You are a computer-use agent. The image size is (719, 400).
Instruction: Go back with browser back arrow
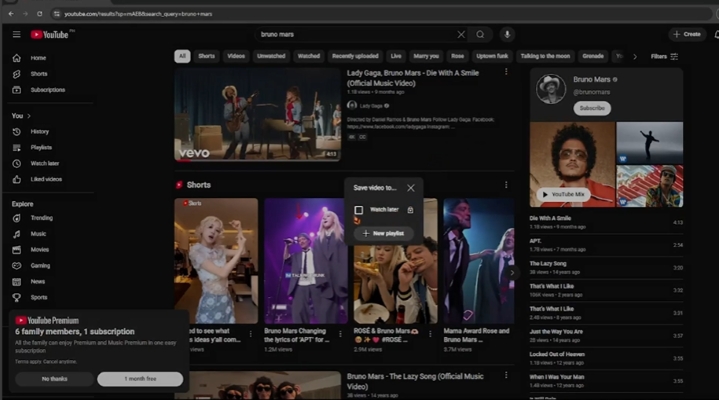tap(11, 14)
